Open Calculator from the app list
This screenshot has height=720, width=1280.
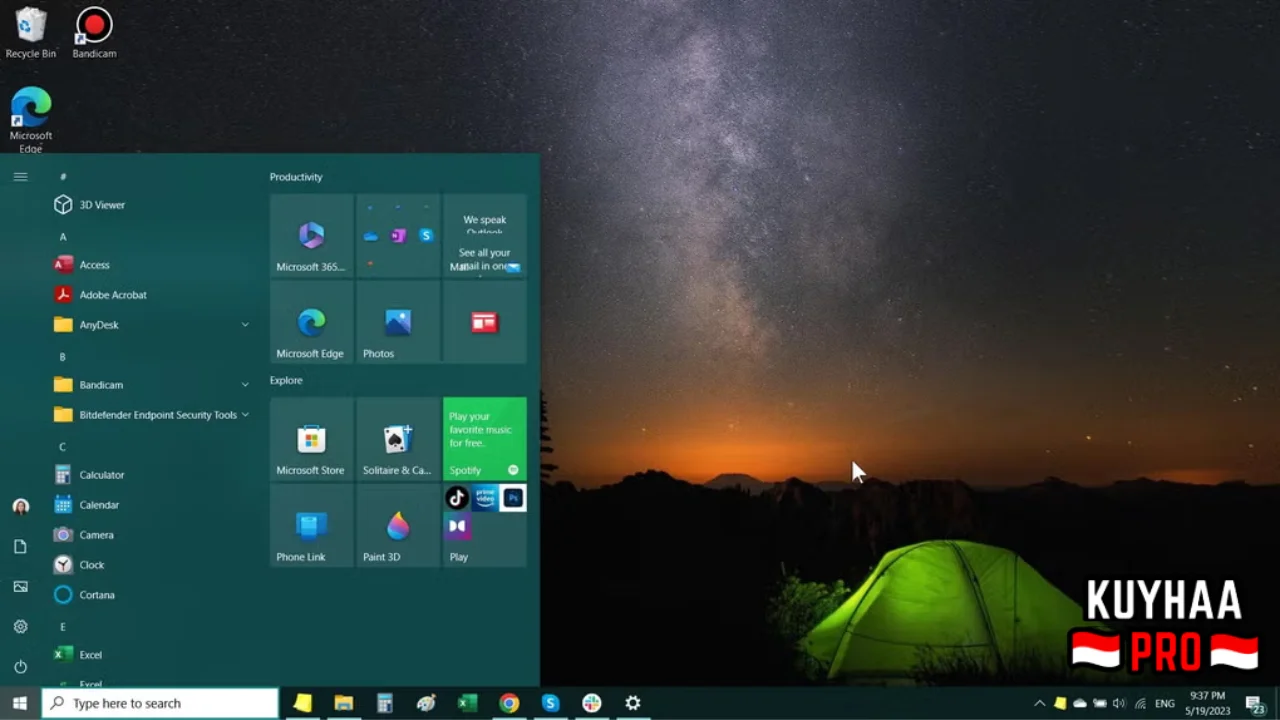click(x=150, y=475)
